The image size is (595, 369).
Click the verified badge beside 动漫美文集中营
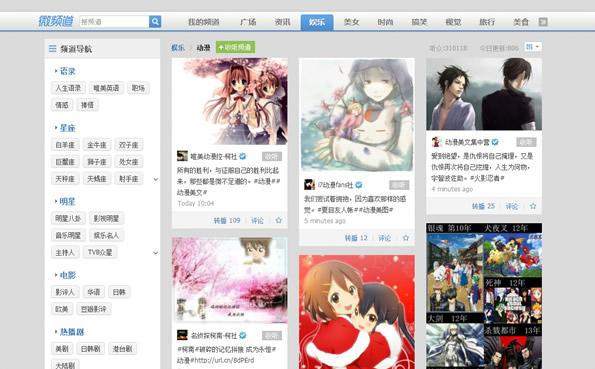pyautogui.click(x=495, y=142)
